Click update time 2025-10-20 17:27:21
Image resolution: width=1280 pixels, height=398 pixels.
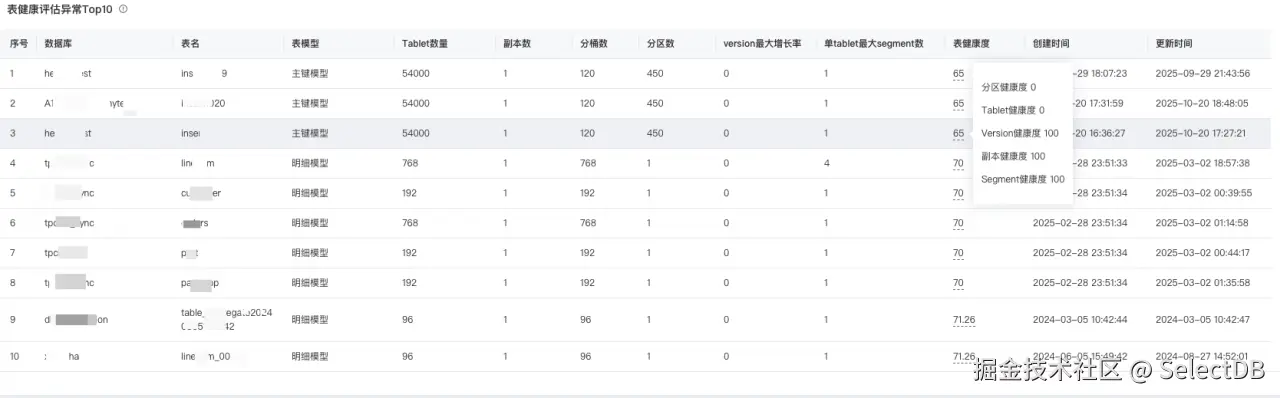[1202, 133]
